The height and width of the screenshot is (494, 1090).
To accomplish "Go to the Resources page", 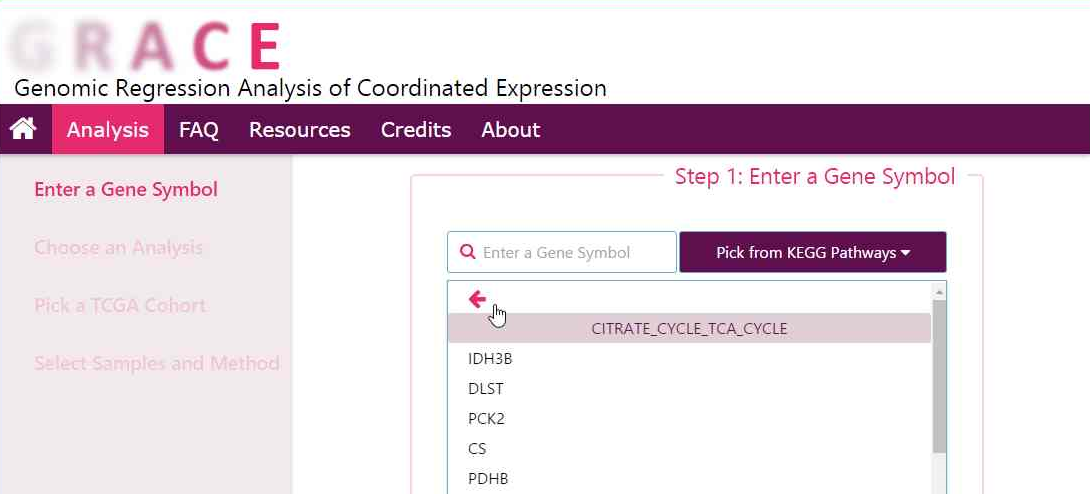I will click(300, 129).
